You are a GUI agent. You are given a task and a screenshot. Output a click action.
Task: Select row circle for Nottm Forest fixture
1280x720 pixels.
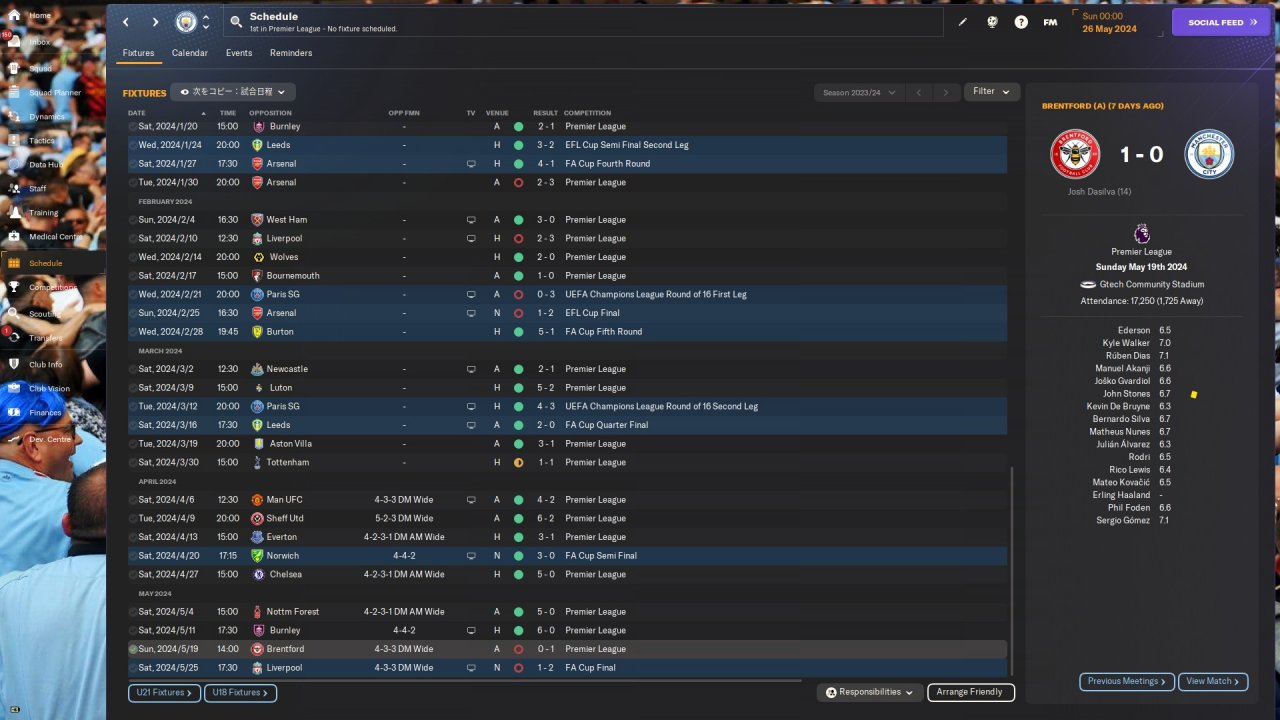tap(133, 612)
